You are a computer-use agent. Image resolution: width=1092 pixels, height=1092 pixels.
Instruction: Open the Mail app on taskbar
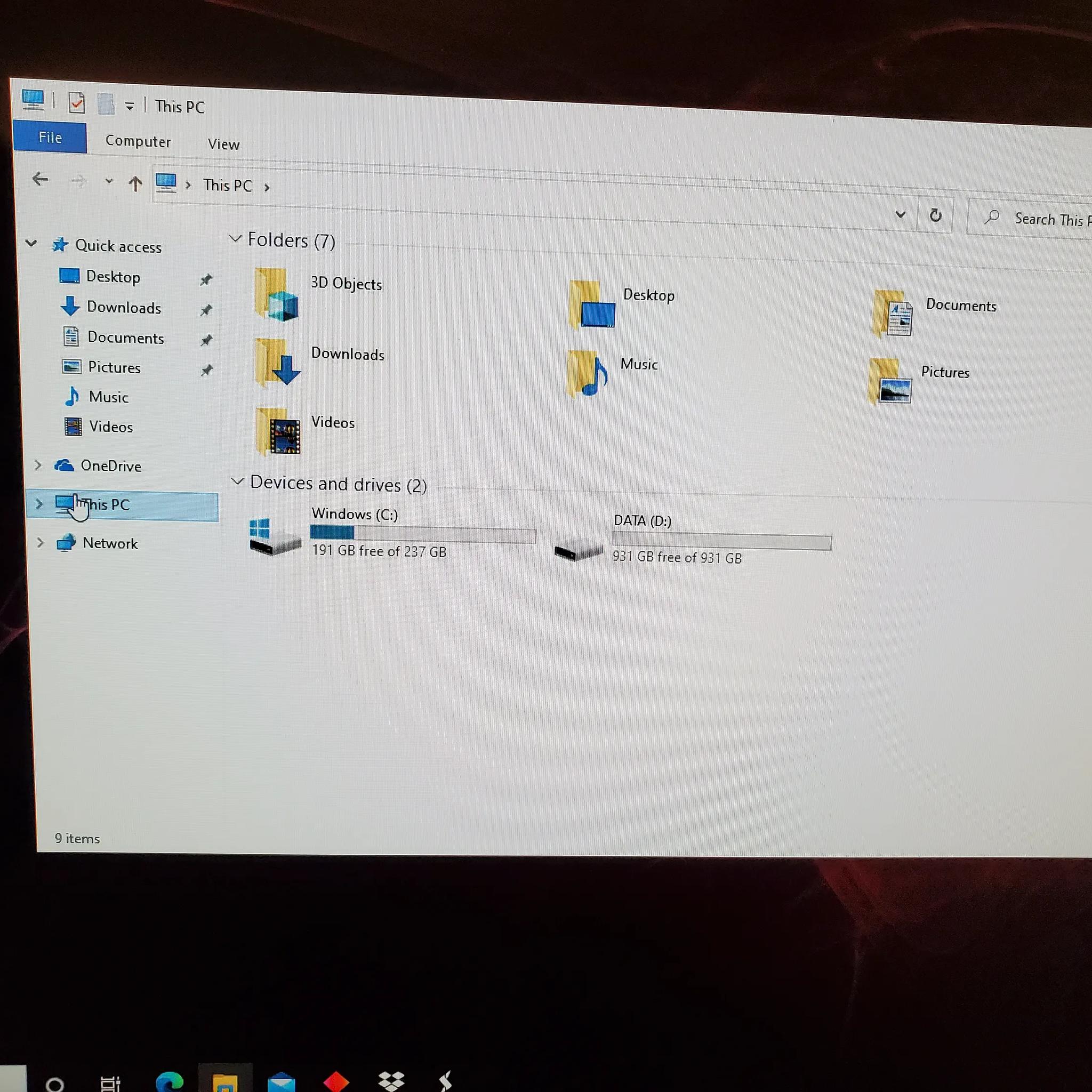(281, 1082)
